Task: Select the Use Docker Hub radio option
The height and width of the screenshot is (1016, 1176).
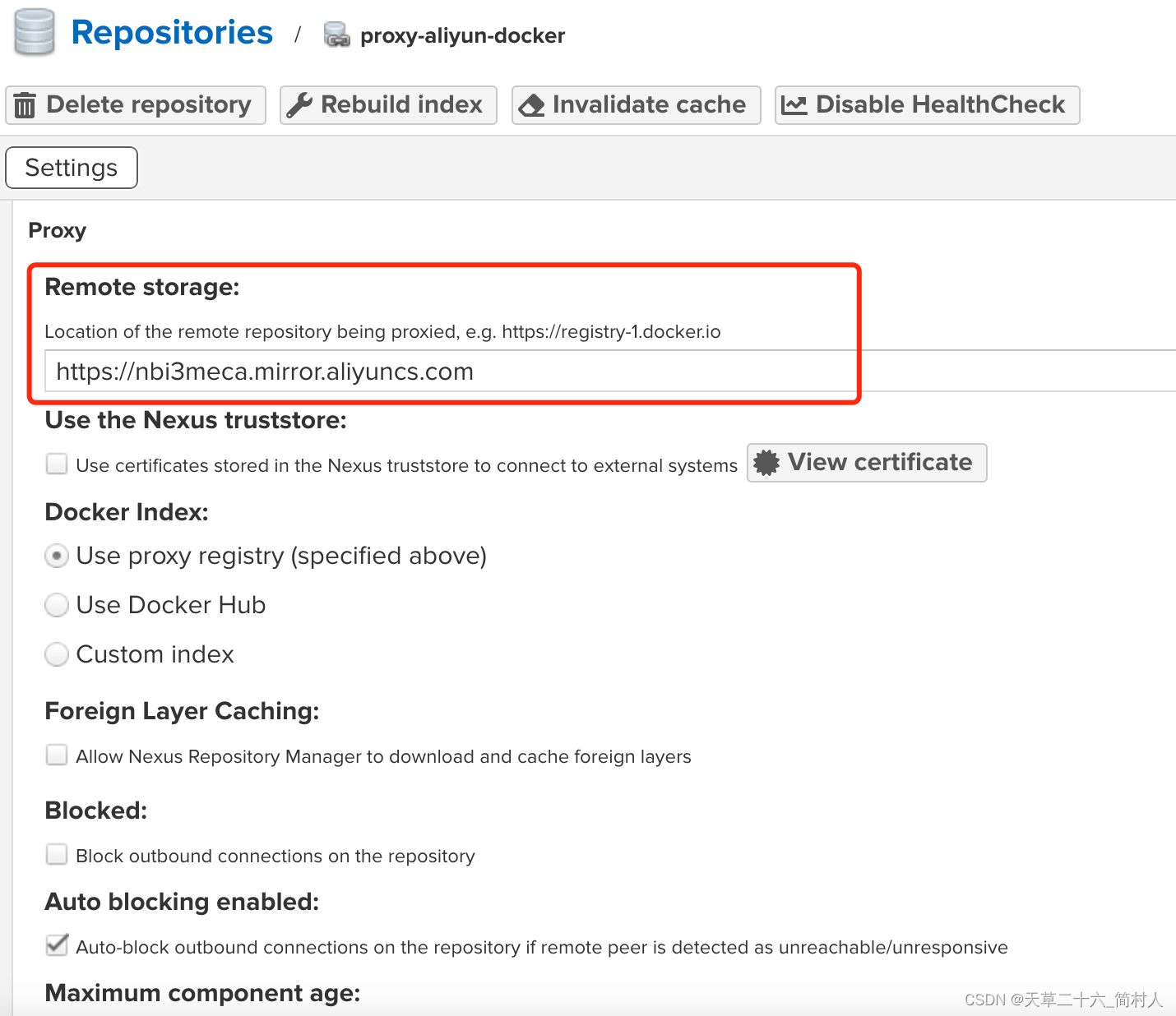Action: [x=57, y=606]
